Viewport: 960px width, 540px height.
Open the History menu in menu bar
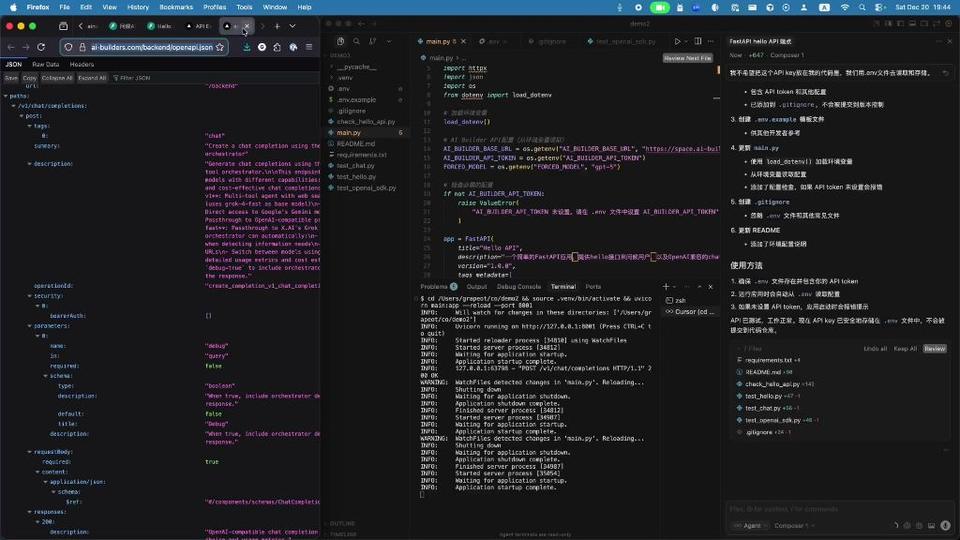point(138,7)
